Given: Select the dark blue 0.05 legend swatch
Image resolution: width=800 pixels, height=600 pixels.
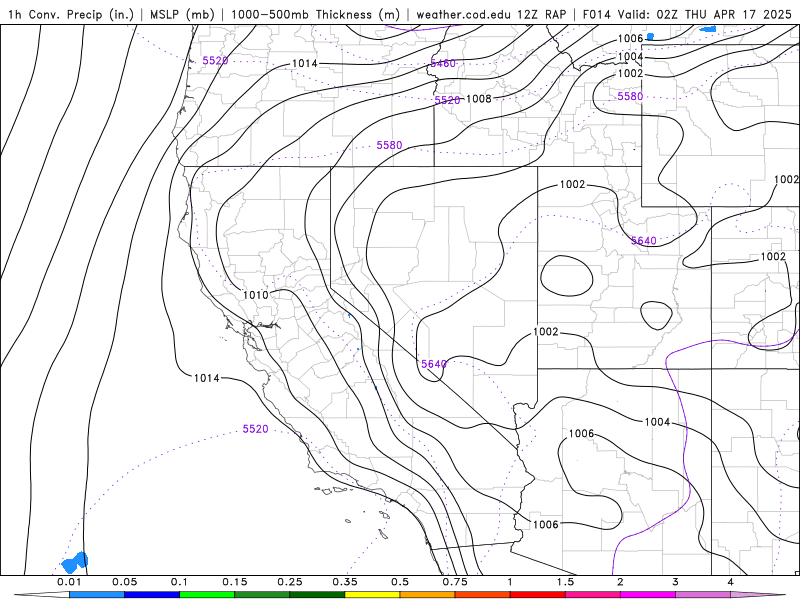Looking at the screenshot, I should click(152, 595).
